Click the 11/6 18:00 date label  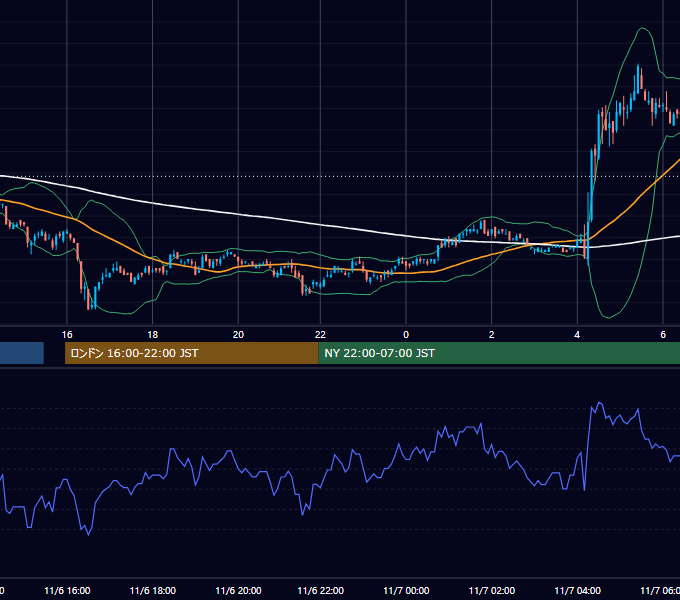[x=153, y=590]
